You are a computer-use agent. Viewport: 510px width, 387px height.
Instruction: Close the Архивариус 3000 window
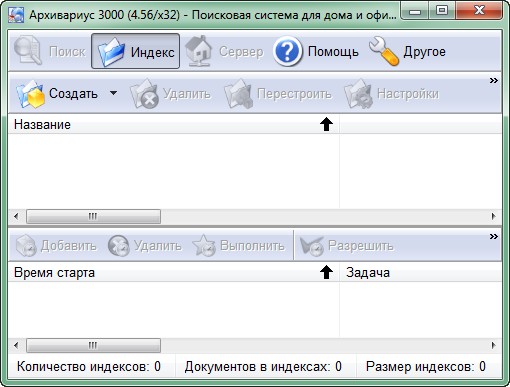coord(479,11)
